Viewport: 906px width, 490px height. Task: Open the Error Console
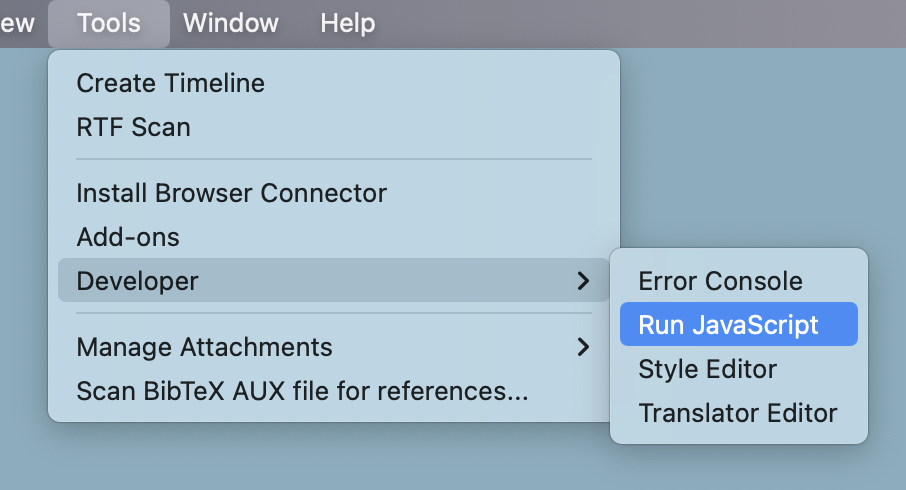[x=720, y=281]
